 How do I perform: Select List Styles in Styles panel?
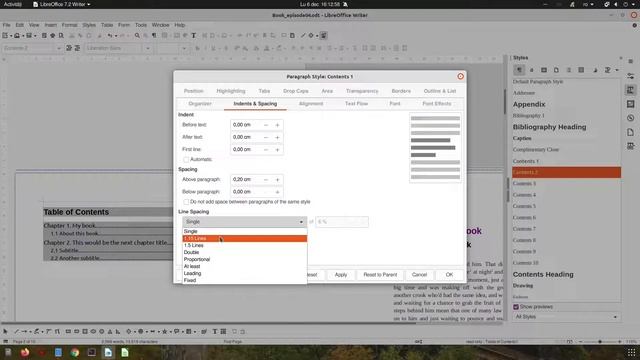click(x=569, y=70)
